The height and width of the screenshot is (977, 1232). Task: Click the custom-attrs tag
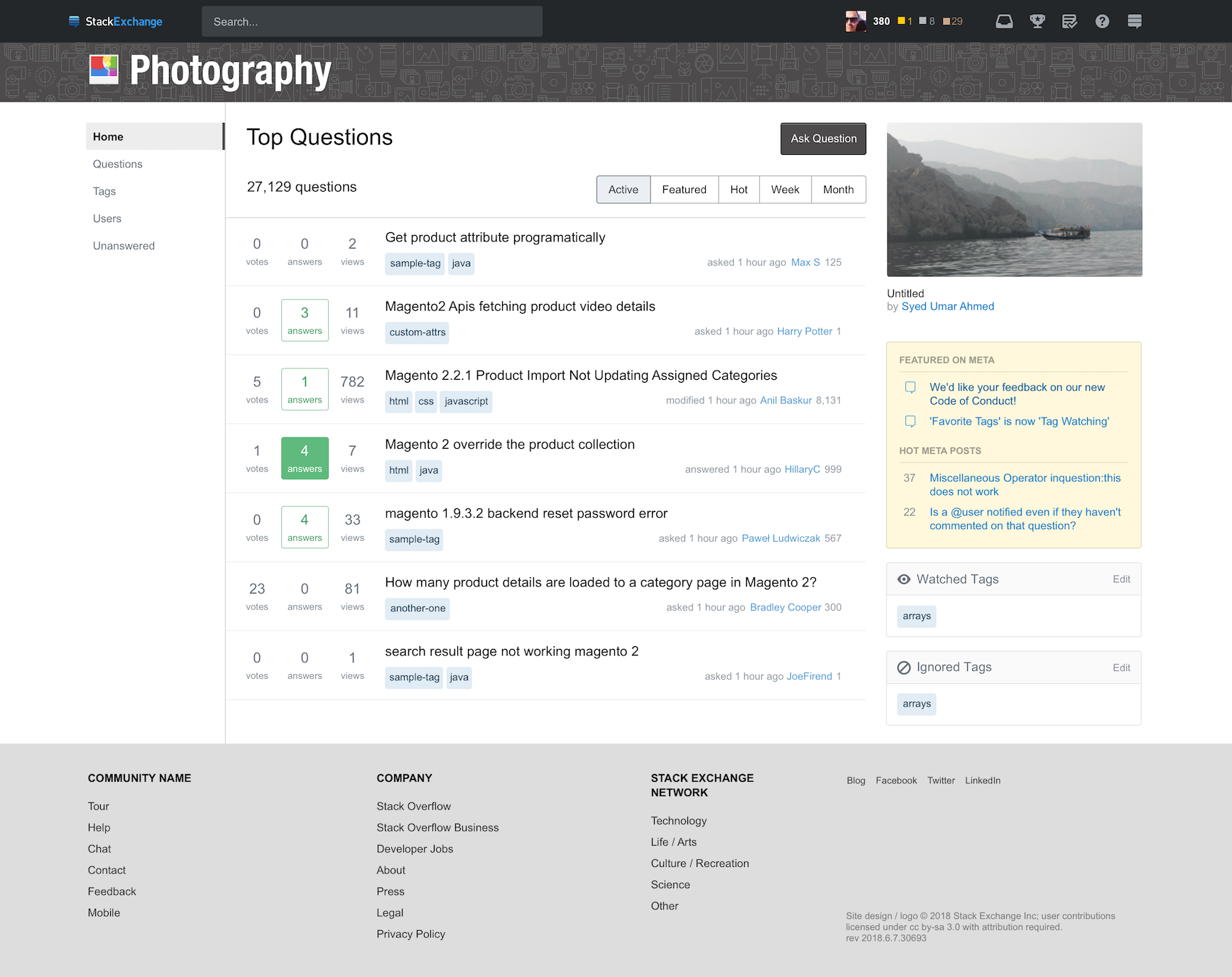click(x=417, y=332)
